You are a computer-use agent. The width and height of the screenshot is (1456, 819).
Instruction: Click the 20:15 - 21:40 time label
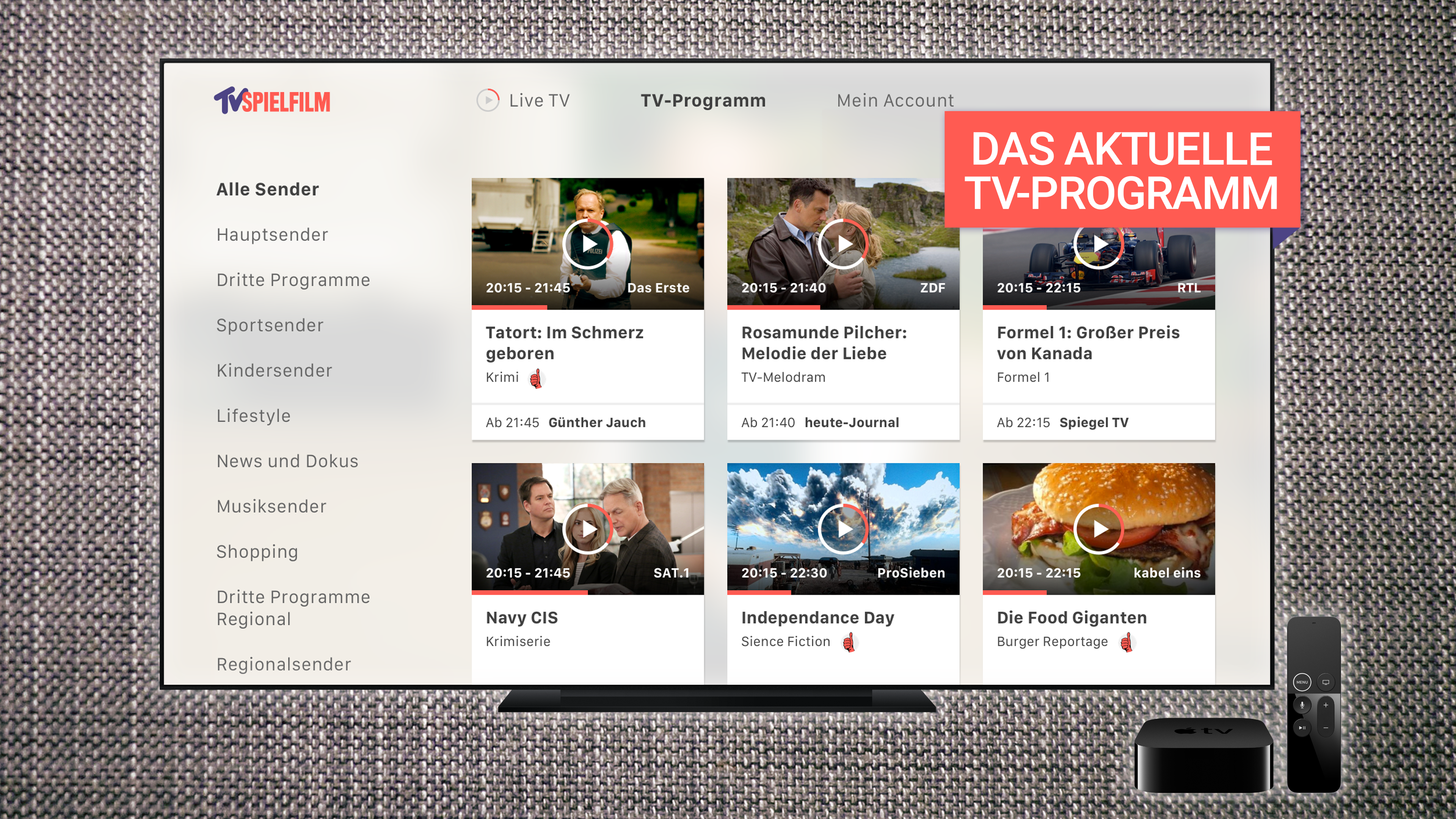coord(783,288)
